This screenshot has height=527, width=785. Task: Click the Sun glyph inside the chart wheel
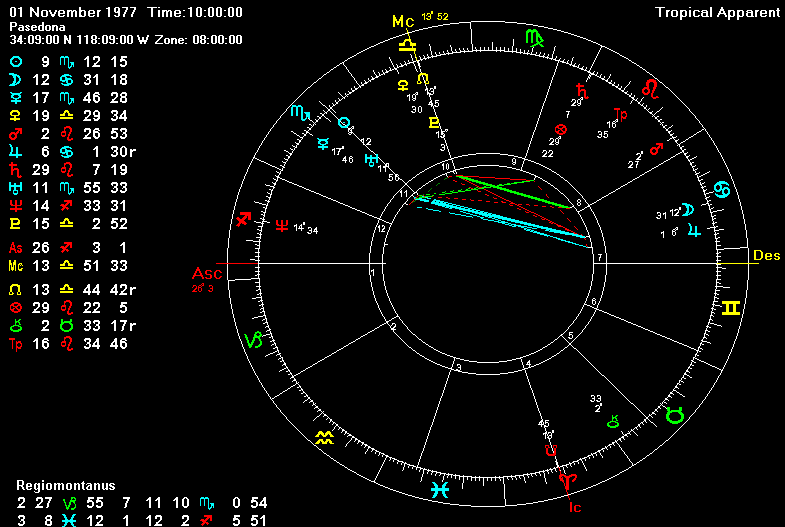pyautogui.click(x=343, y=123)
